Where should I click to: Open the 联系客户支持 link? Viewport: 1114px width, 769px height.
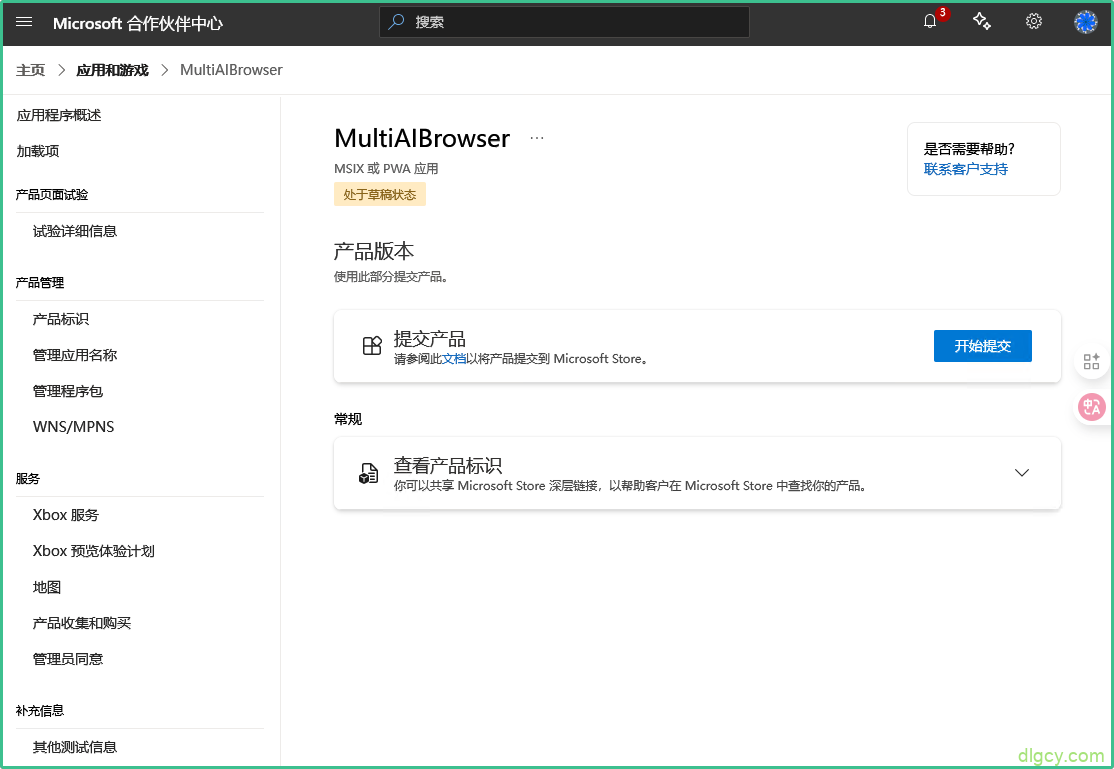point(965,169)
